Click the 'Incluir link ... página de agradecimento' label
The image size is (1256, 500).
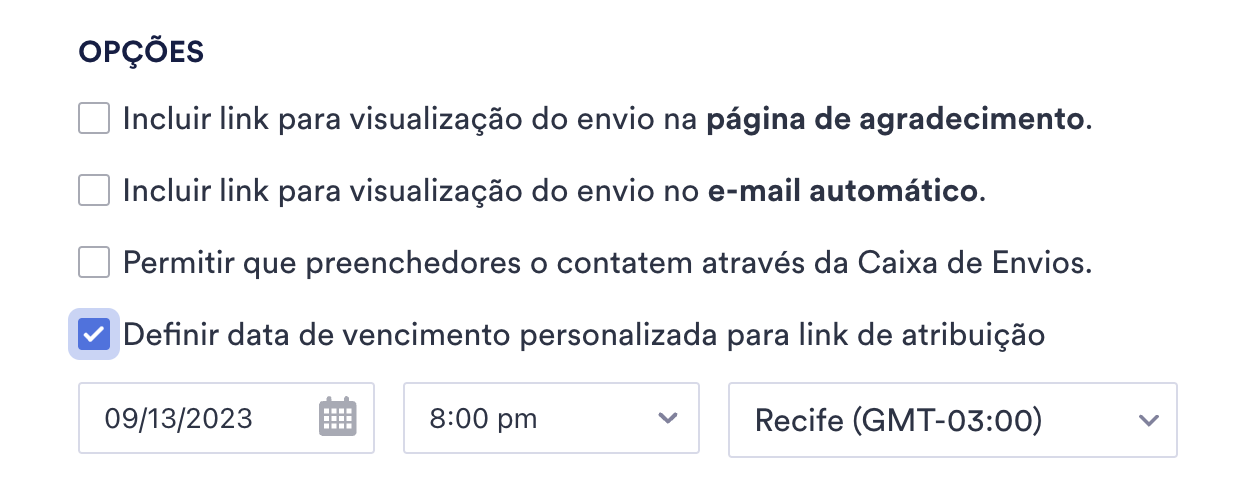(606, 121)
